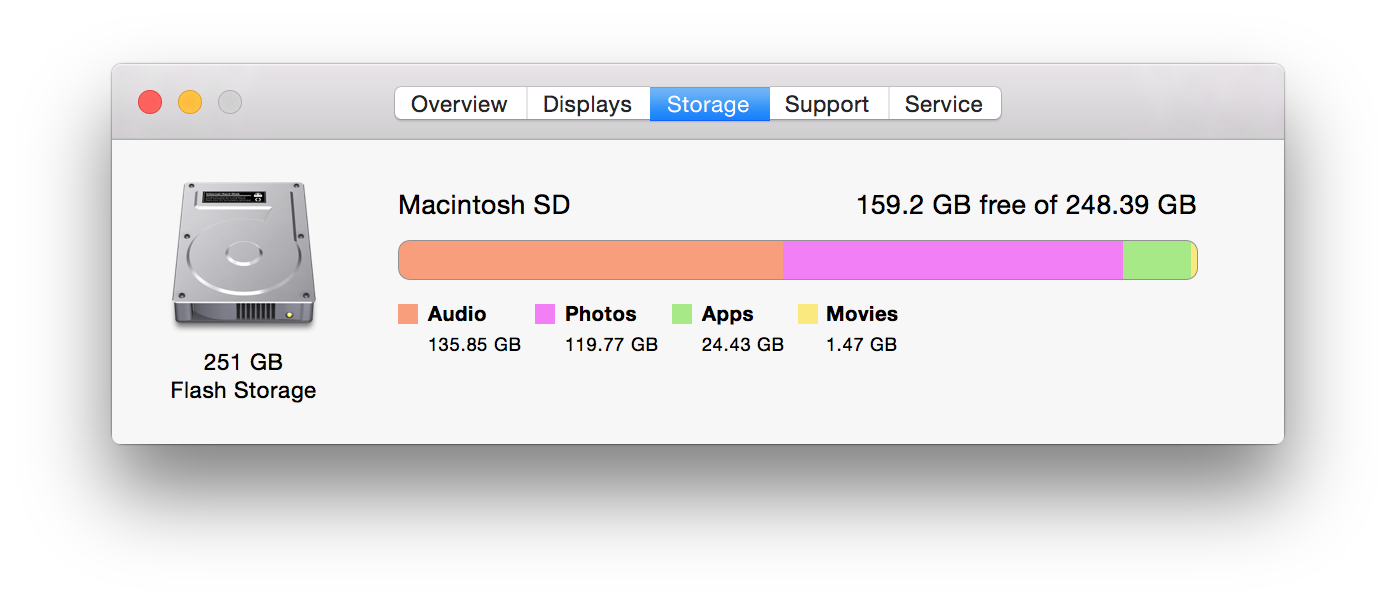Click the pink Photos segment of storage bar

(952, 260)
